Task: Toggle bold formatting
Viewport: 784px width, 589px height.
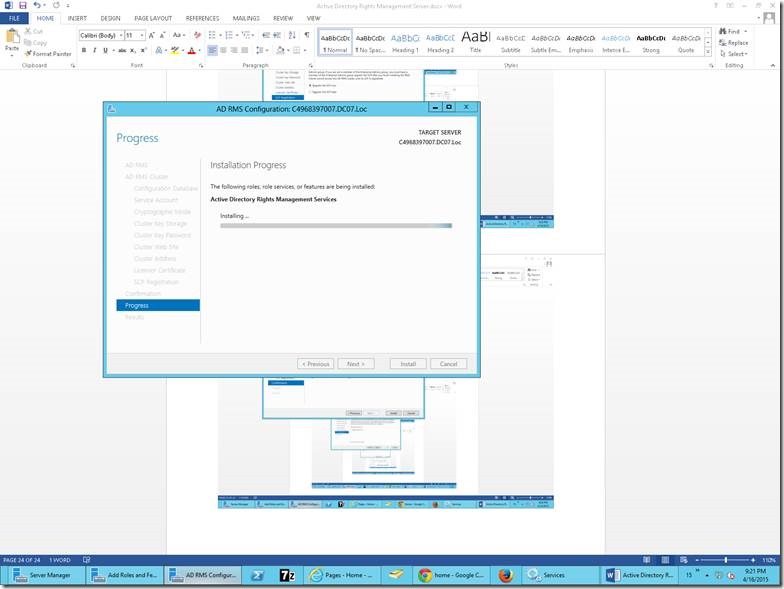Action: [84, 50]
